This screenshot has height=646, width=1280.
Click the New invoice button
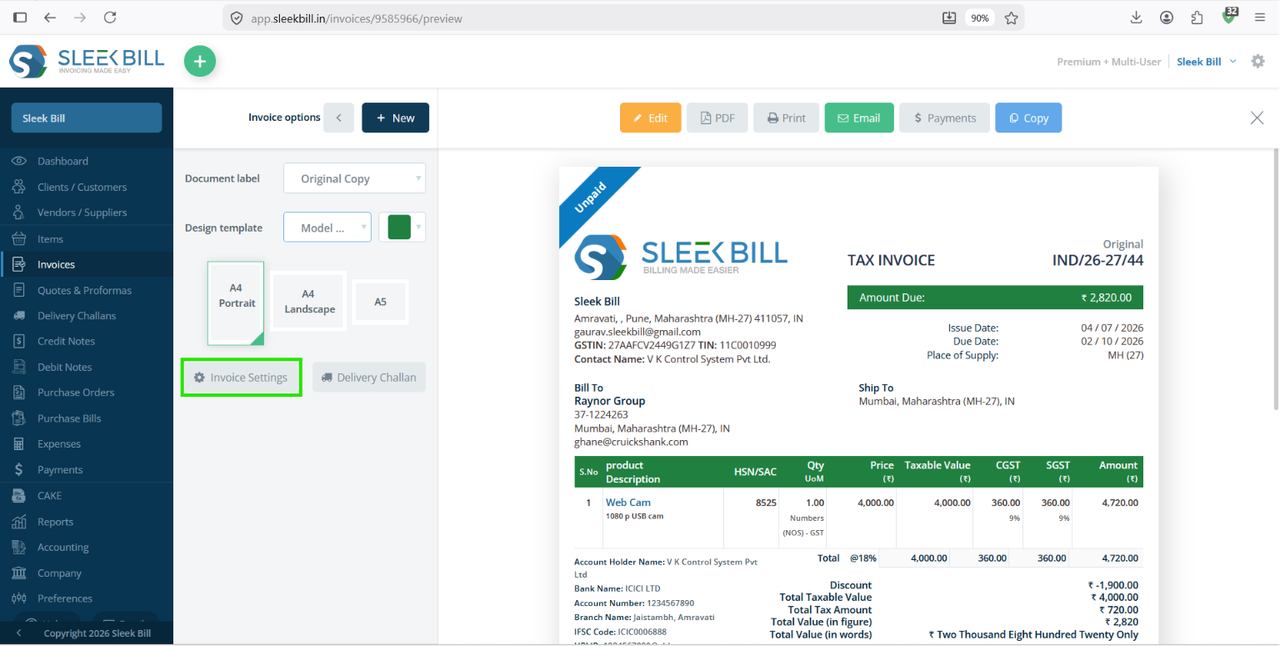click(x=395, y=118)
